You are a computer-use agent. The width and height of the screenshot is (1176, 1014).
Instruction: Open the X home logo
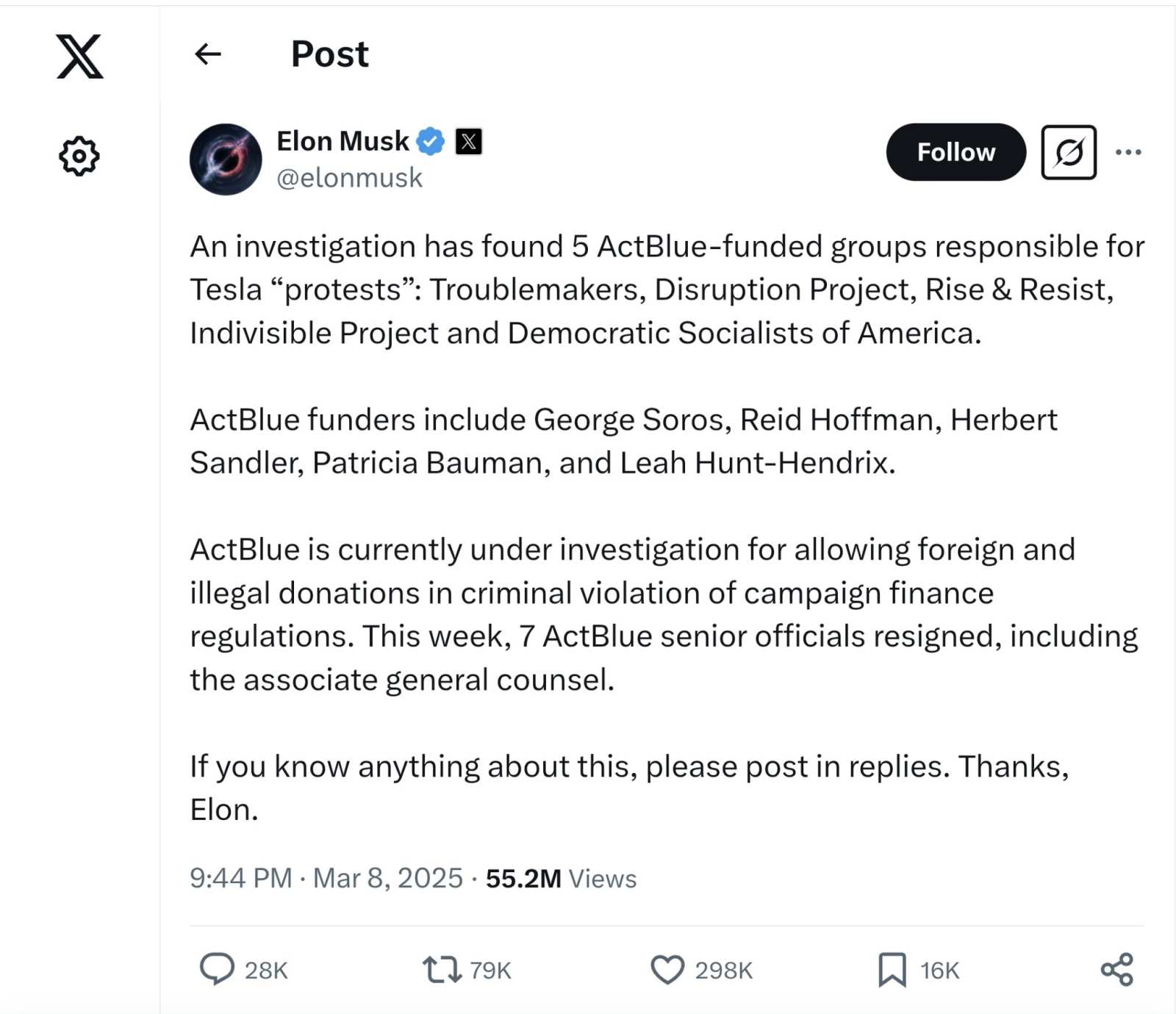(x=79, y=56)
